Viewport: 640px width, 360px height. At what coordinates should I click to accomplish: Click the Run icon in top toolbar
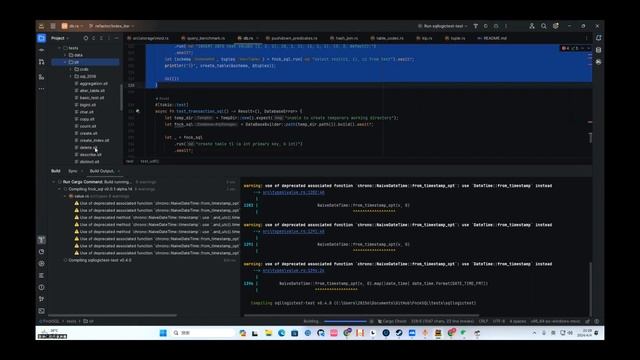point(486,26)
